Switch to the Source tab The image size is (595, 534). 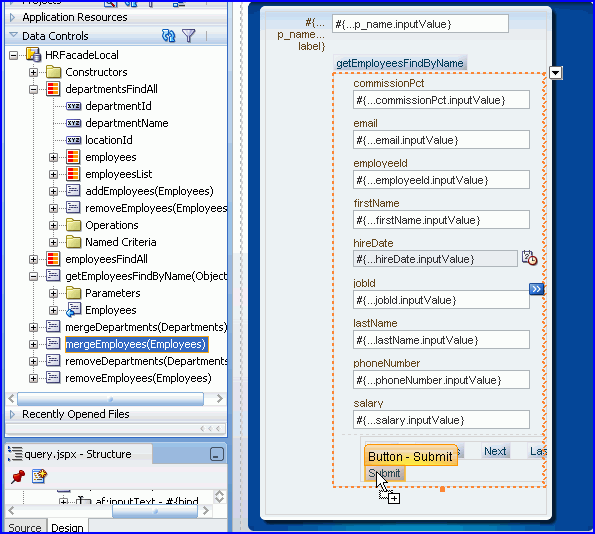pos(25,528)
